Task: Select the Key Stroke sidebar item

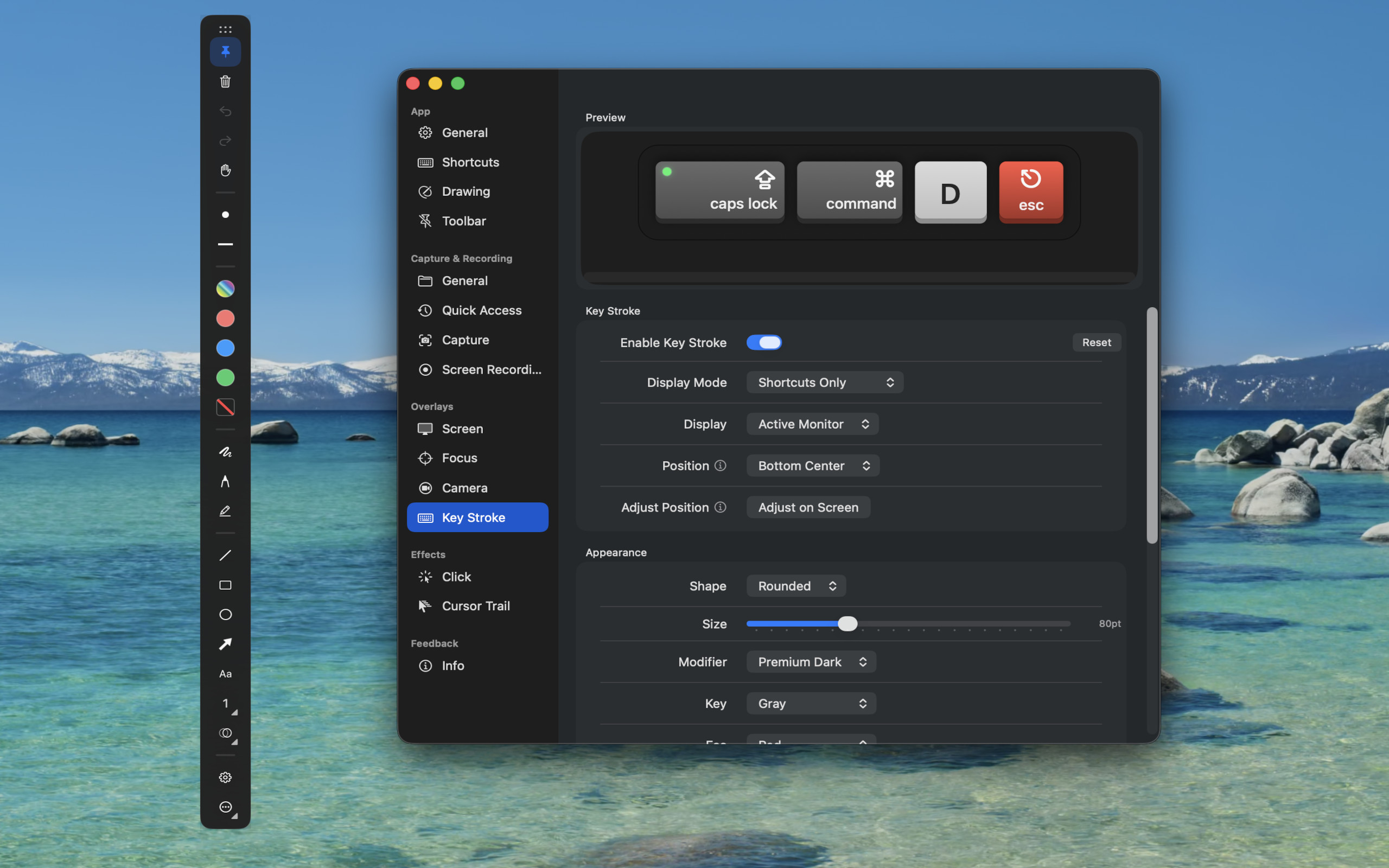Action: click(477, 518)
